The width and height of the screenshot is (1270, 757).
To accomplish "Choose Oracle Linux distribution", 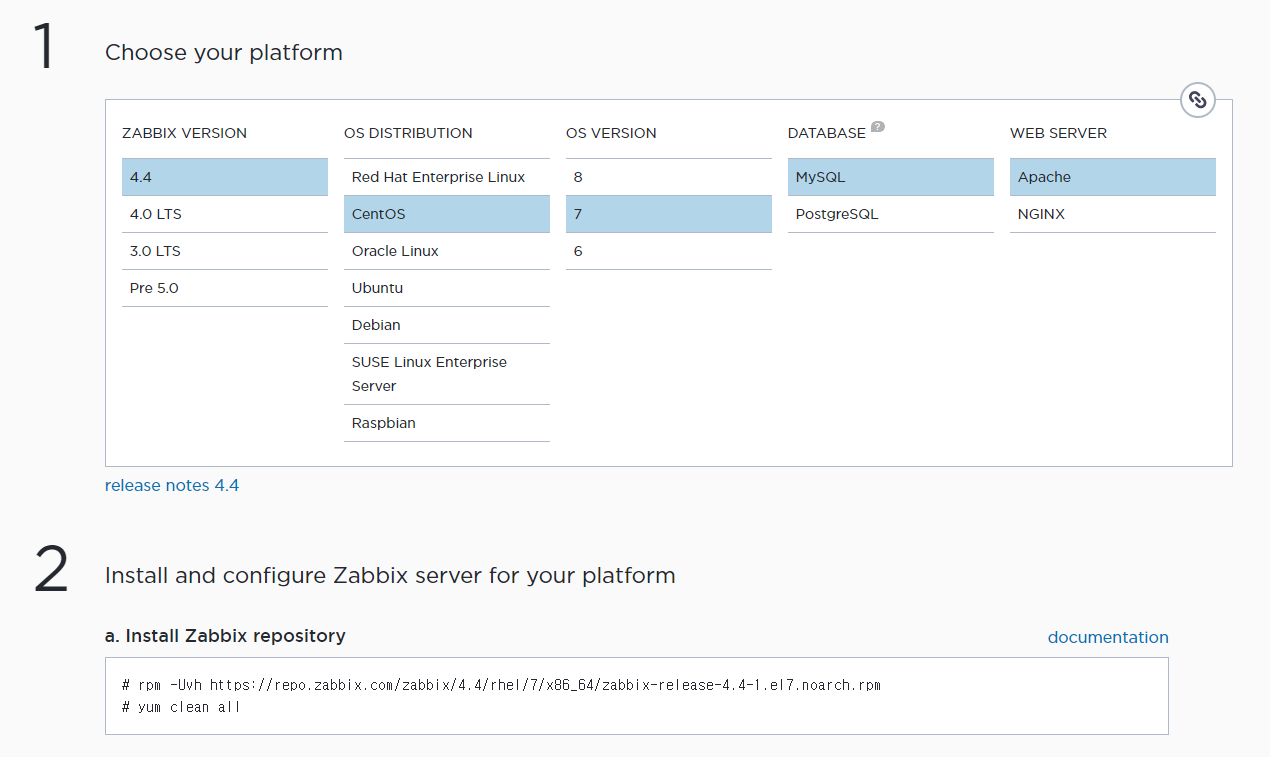I will 447,251.
